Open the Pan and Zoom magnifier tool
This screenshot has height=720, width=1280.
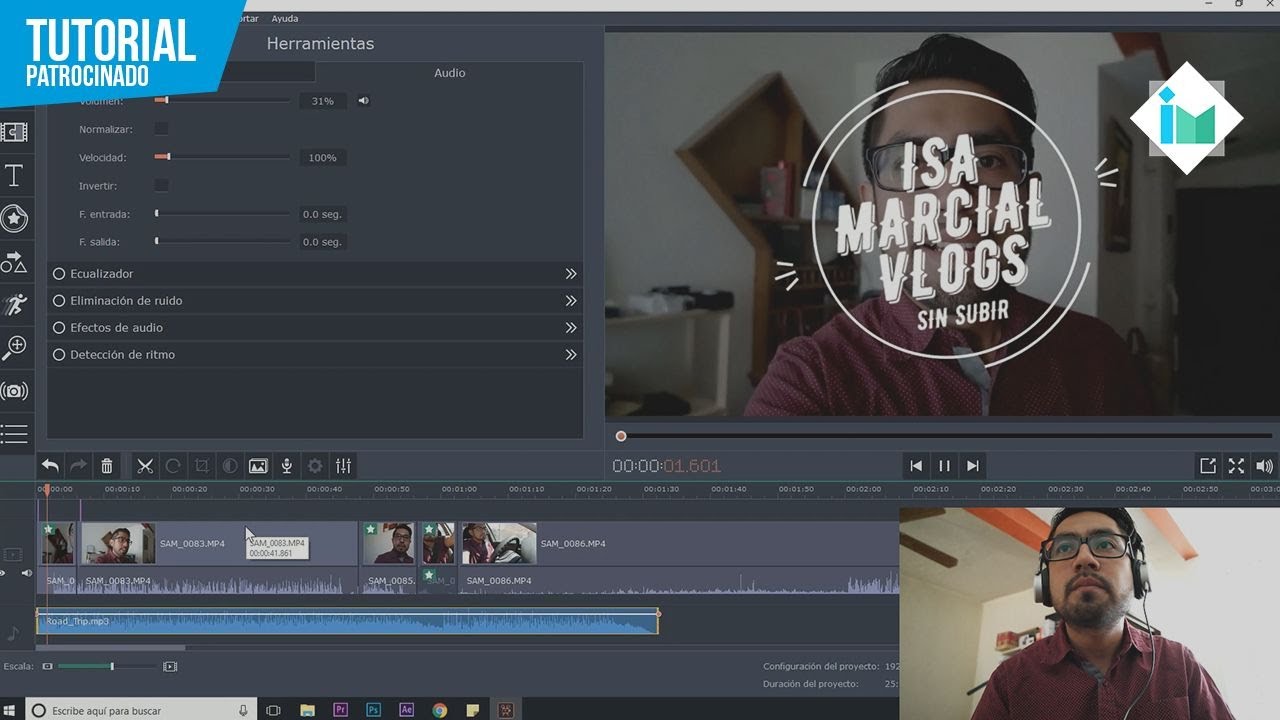pos(14,348)
